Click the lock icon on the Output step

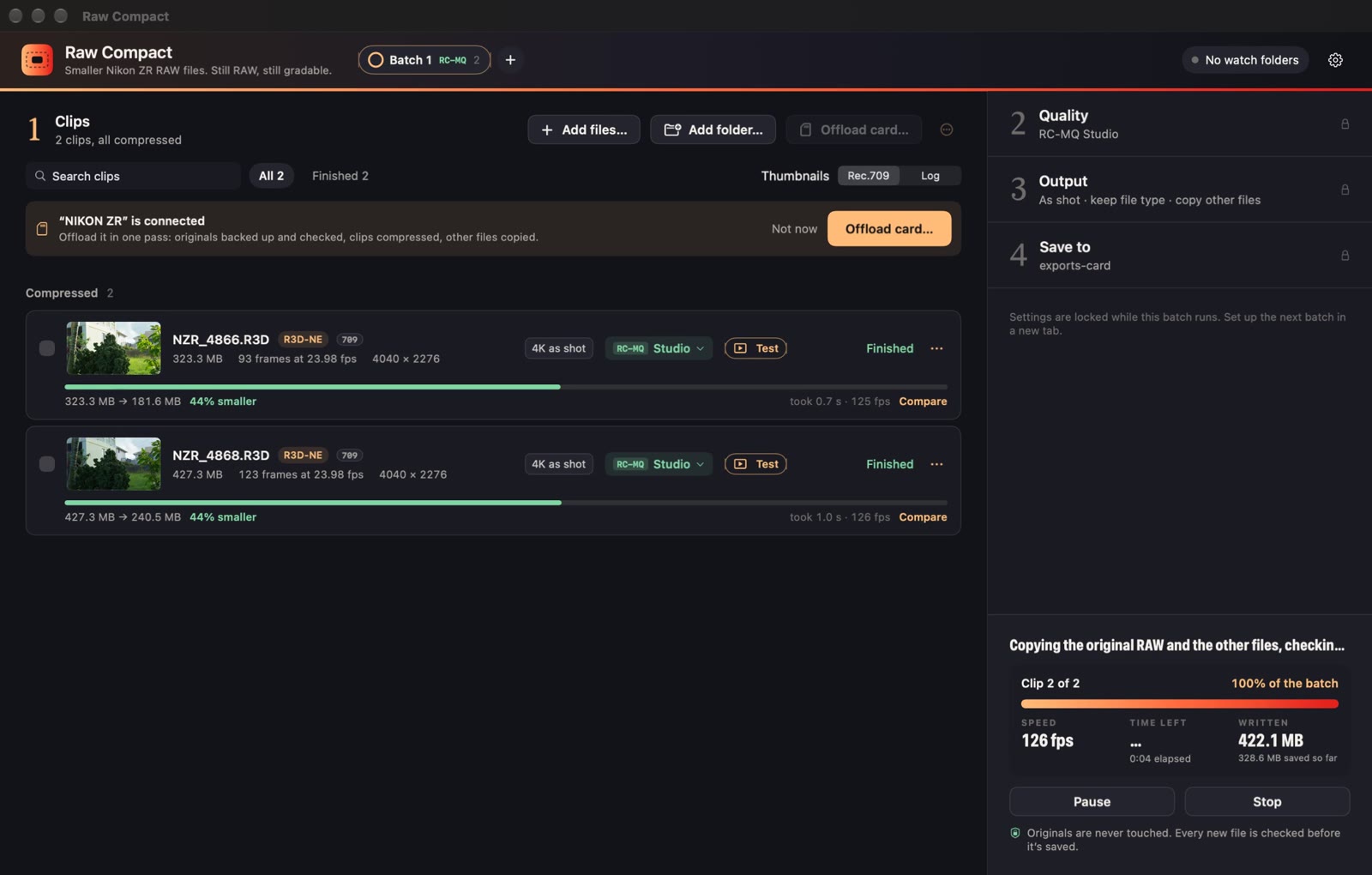coord(1345,190)
